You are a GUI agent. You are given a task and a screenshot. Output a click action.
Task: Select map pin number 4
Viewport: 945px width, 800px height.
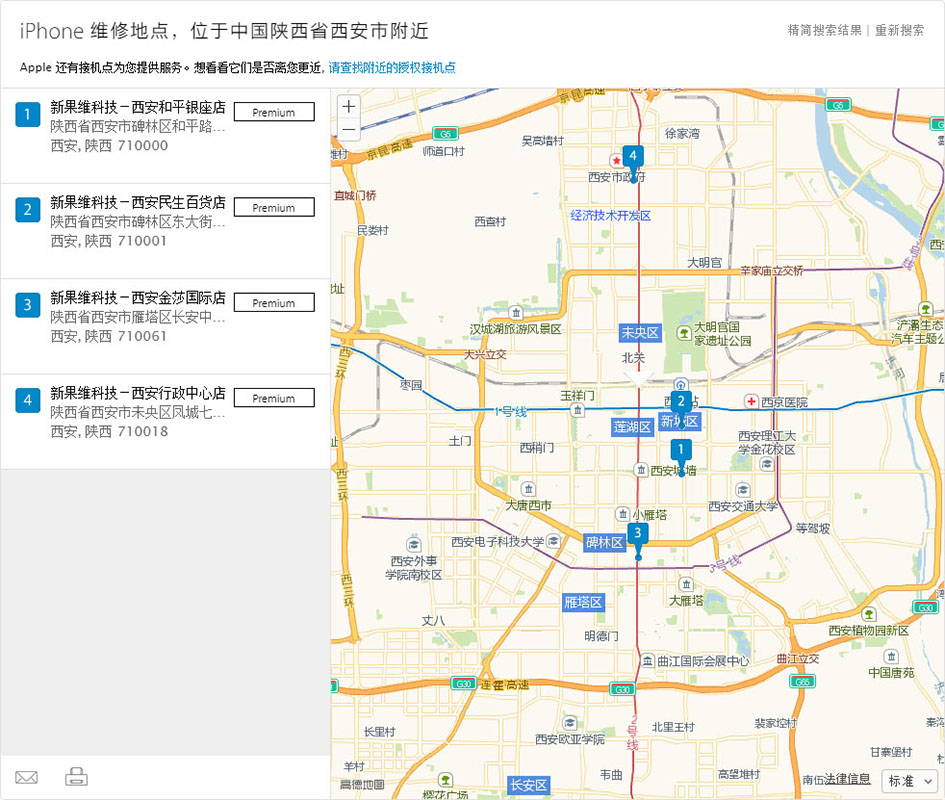633,157
